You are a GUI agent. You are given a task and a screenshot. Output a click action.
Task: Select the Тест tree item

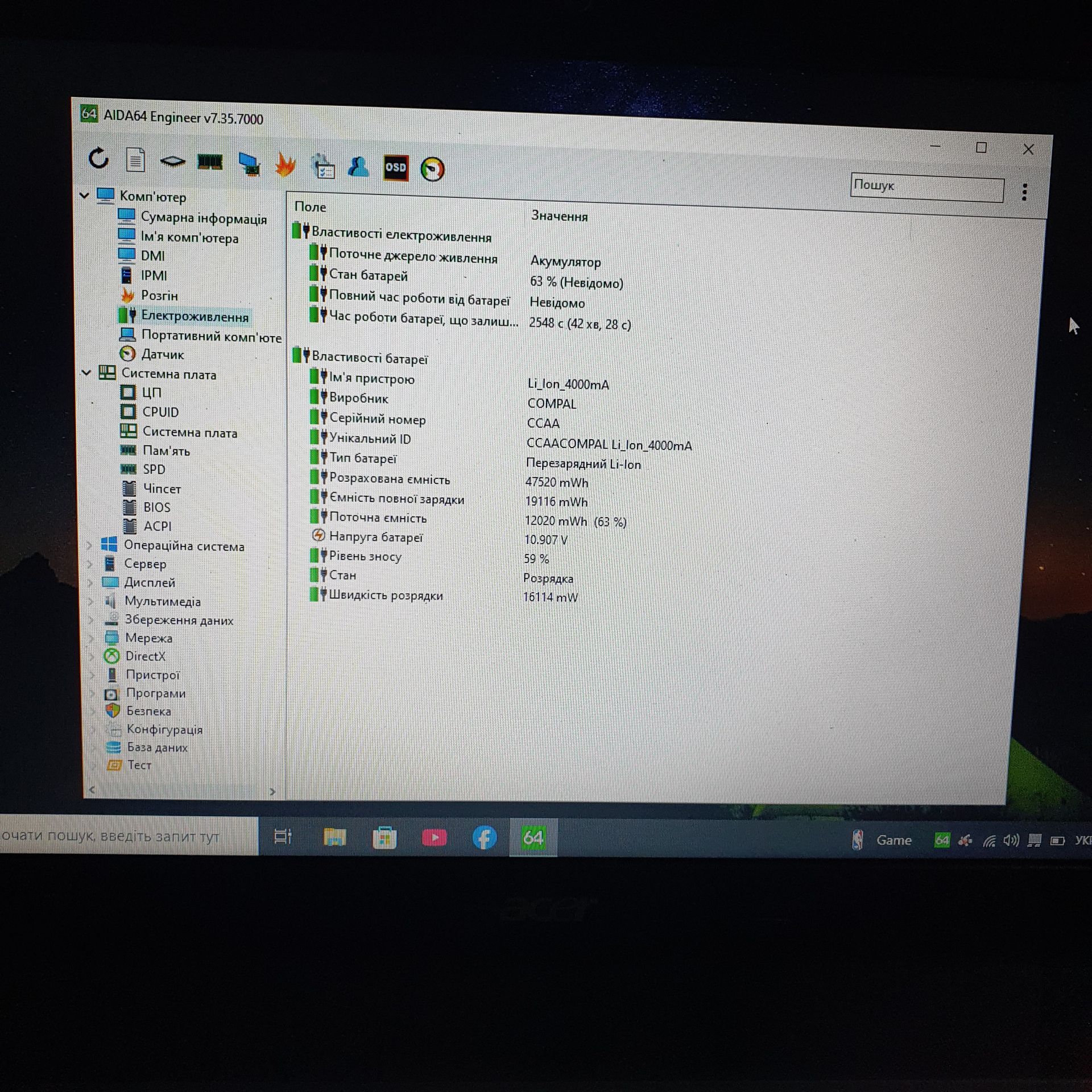coord(139,765)
